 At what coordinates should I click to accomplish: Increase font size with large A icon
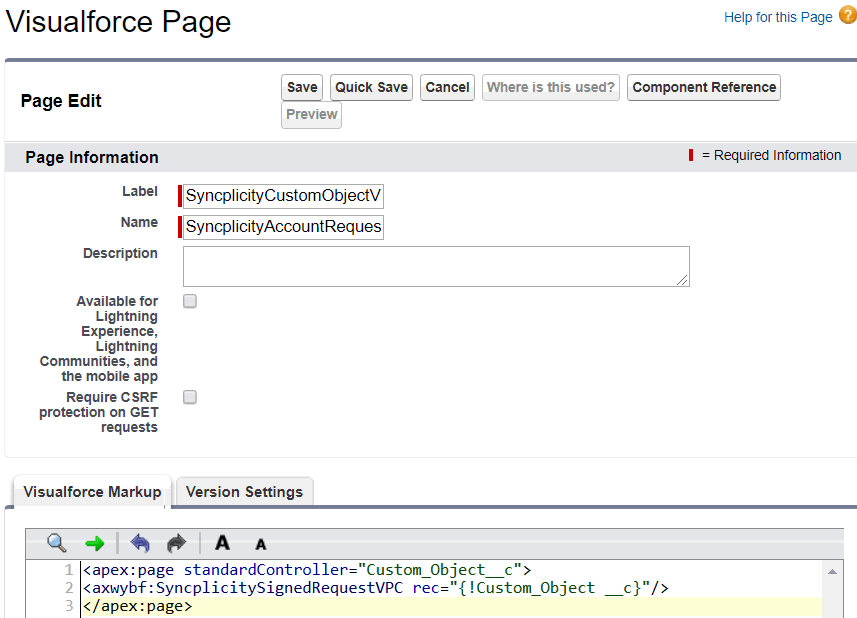tap(222, 543)
